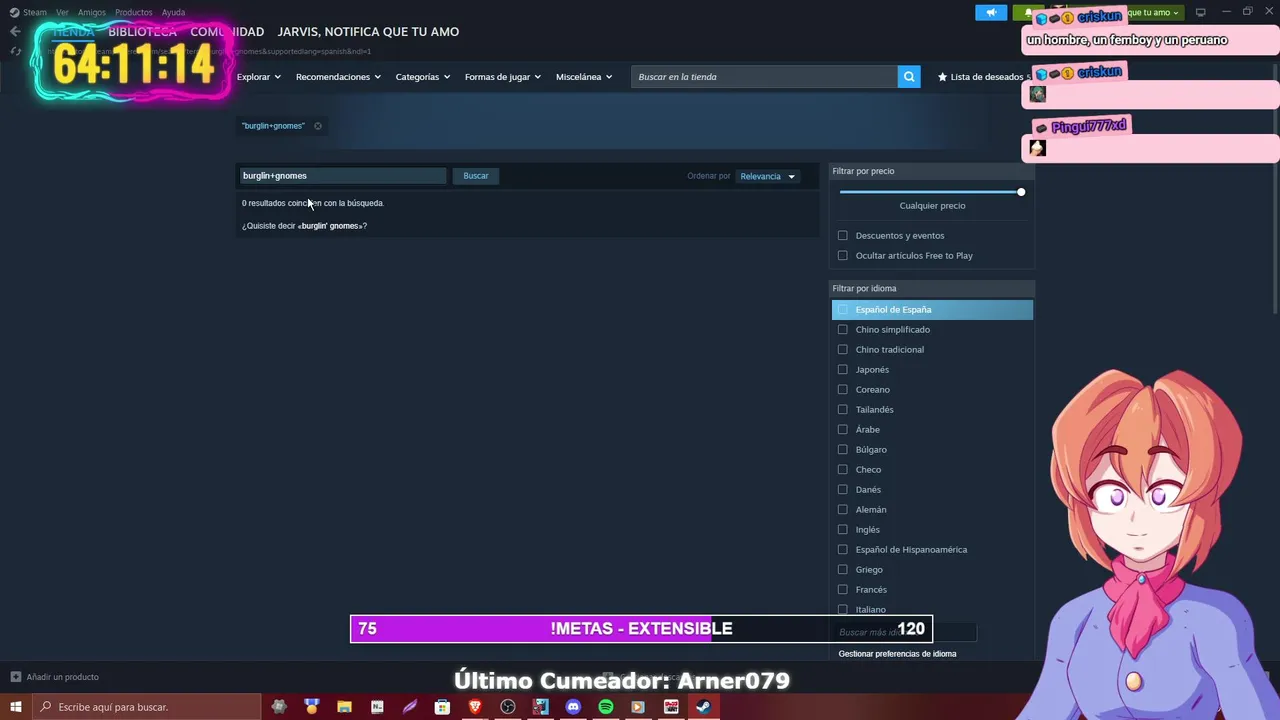1280x720 pixels.
Task: Switch to OBS Studio in the taskbar
Action: 508,707
